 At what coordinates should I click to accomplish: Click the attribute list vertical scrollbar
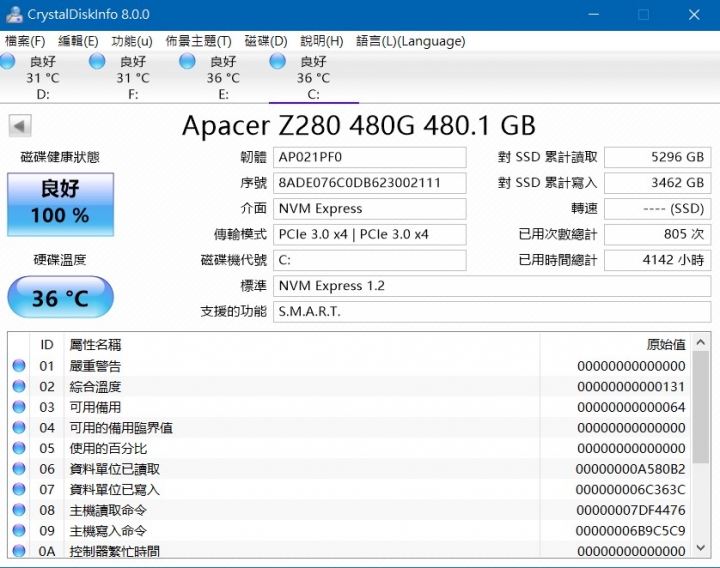pyautogui.click(x=700, y=400)
